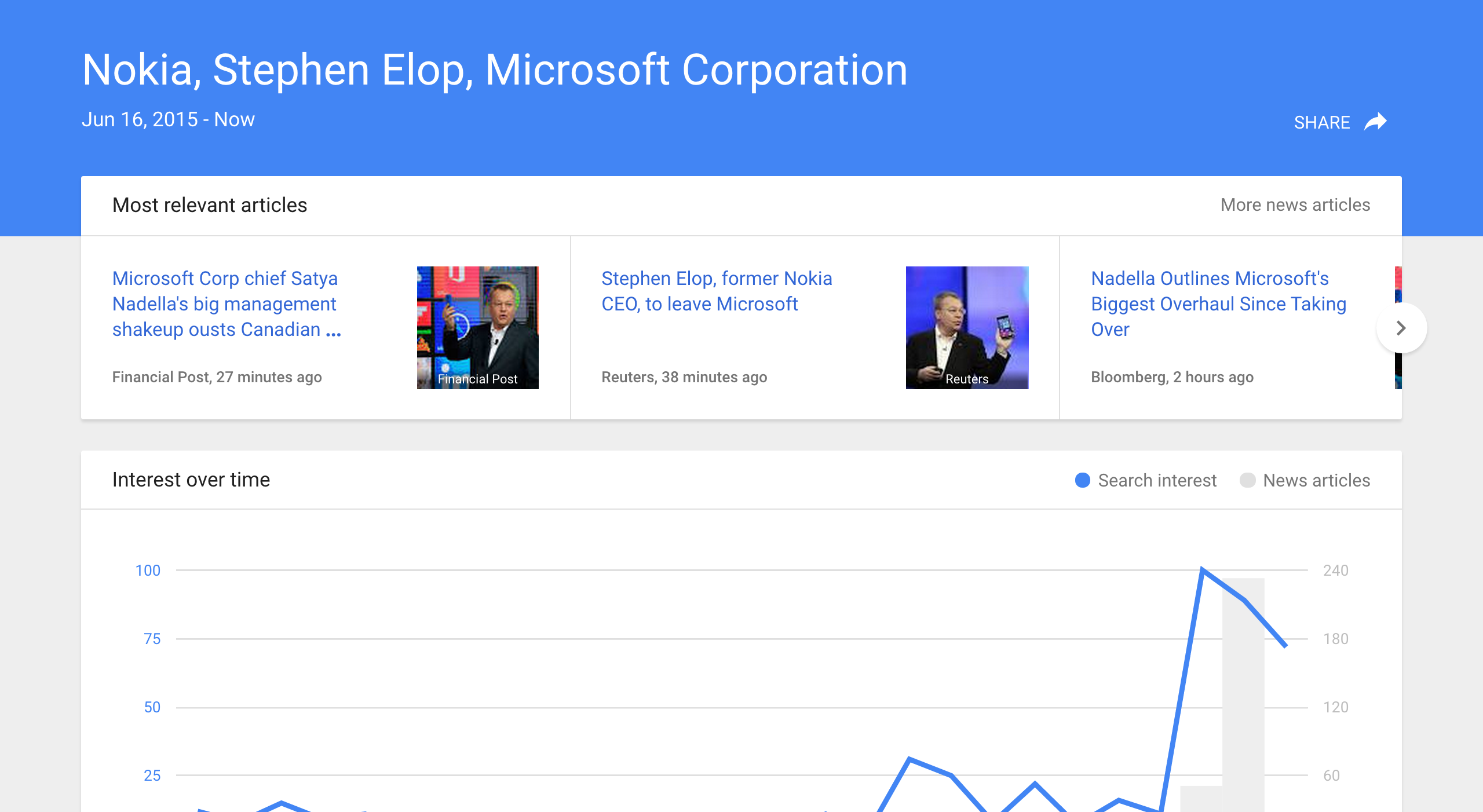Toggle the Search interest legend dot
The image size is (1483, 812).
pos(1082,480)
